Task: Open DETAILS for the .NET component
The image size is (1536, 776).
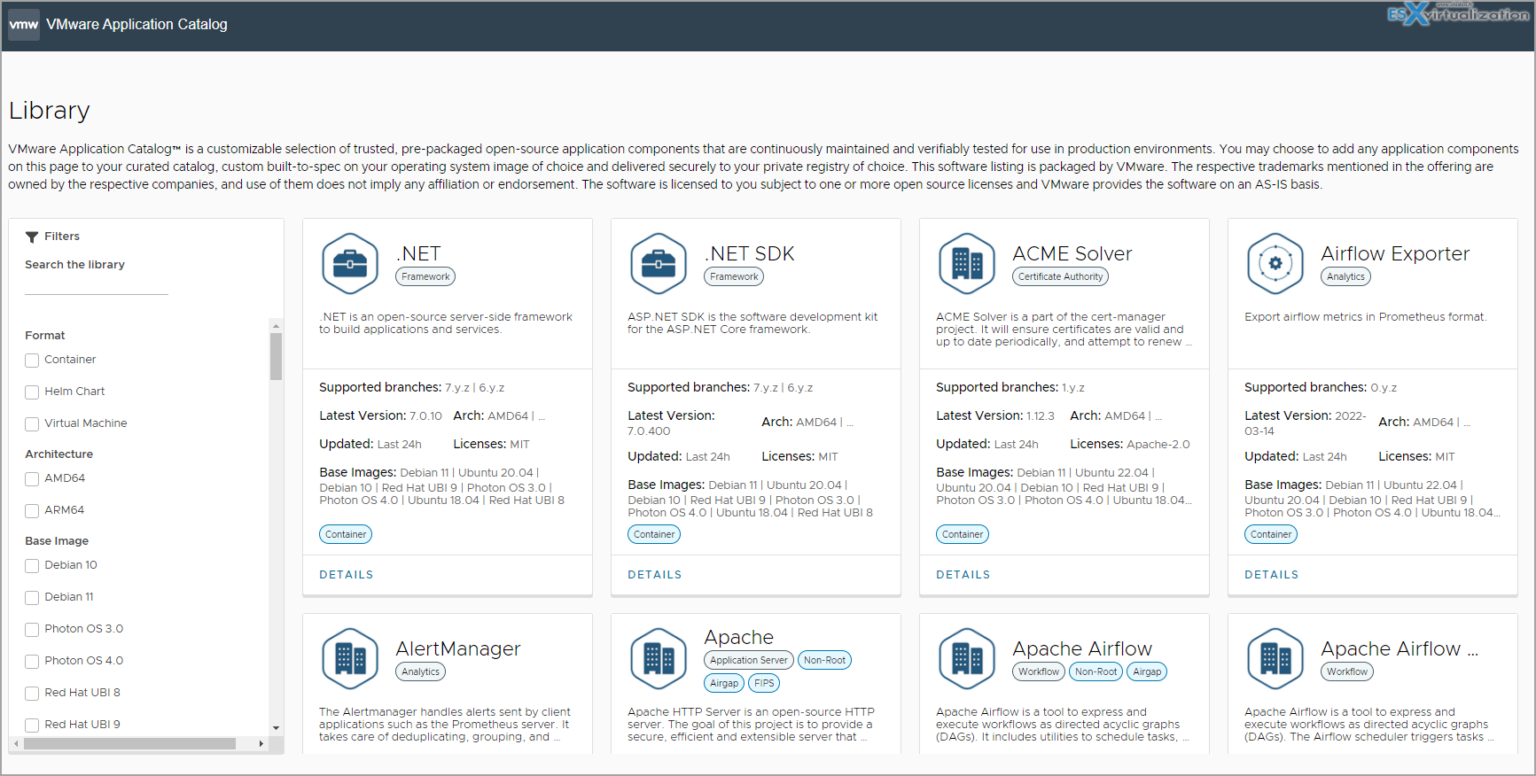Action: pyautogui.click(x=346, y=574)
